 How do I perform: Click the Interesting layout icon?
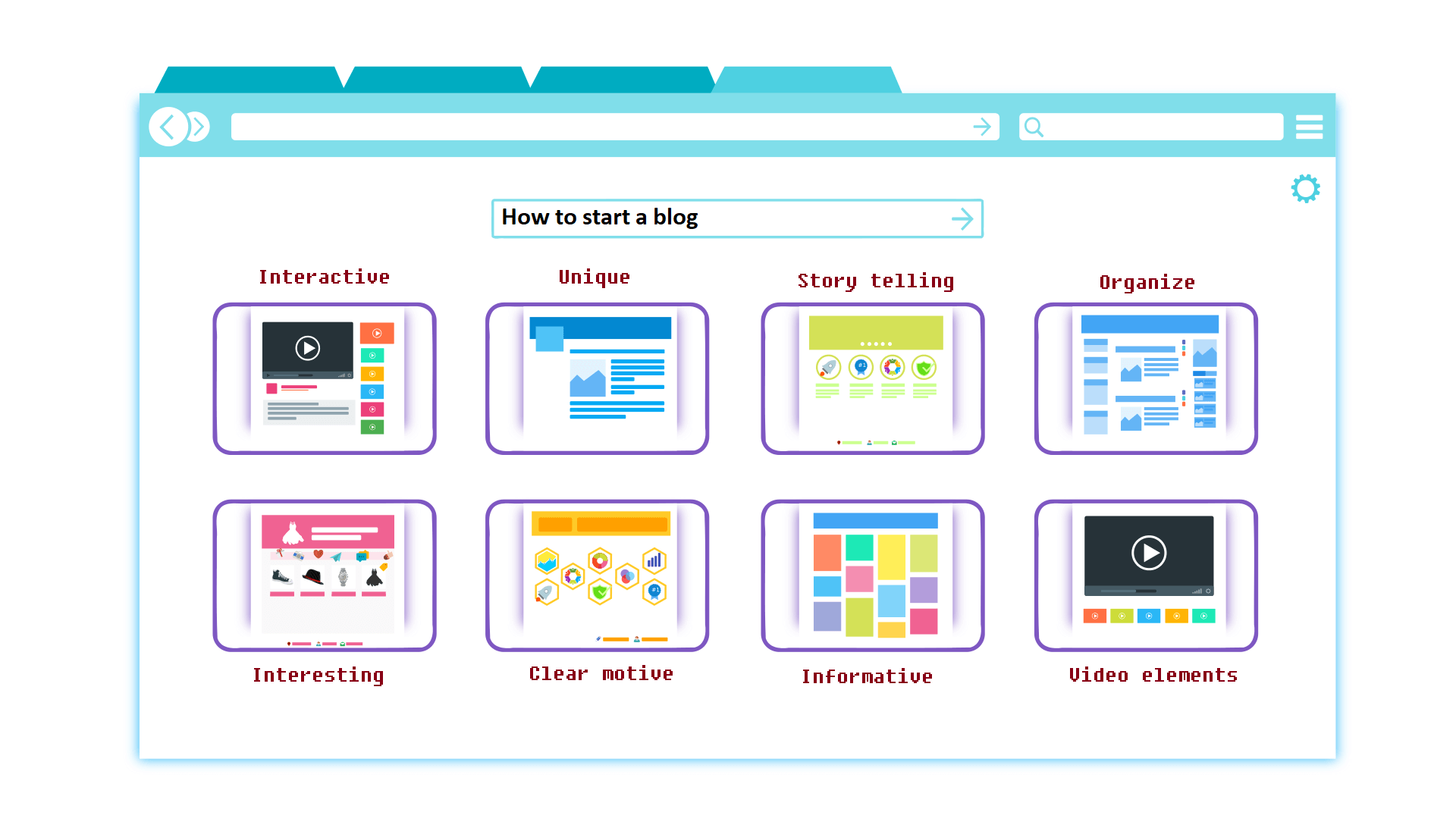(322, 574)
